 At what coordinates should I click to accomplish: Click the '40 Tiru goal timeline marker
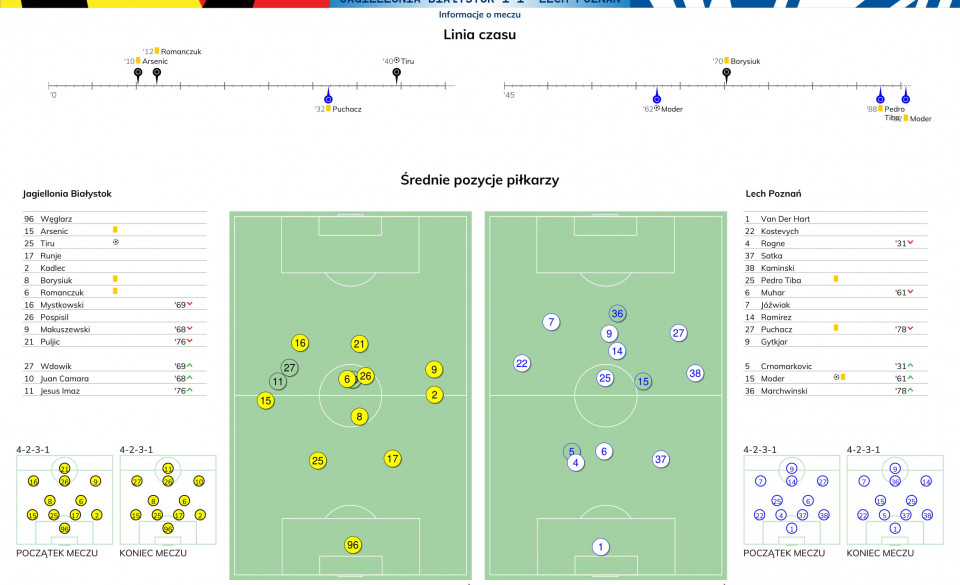click(397, 74)
